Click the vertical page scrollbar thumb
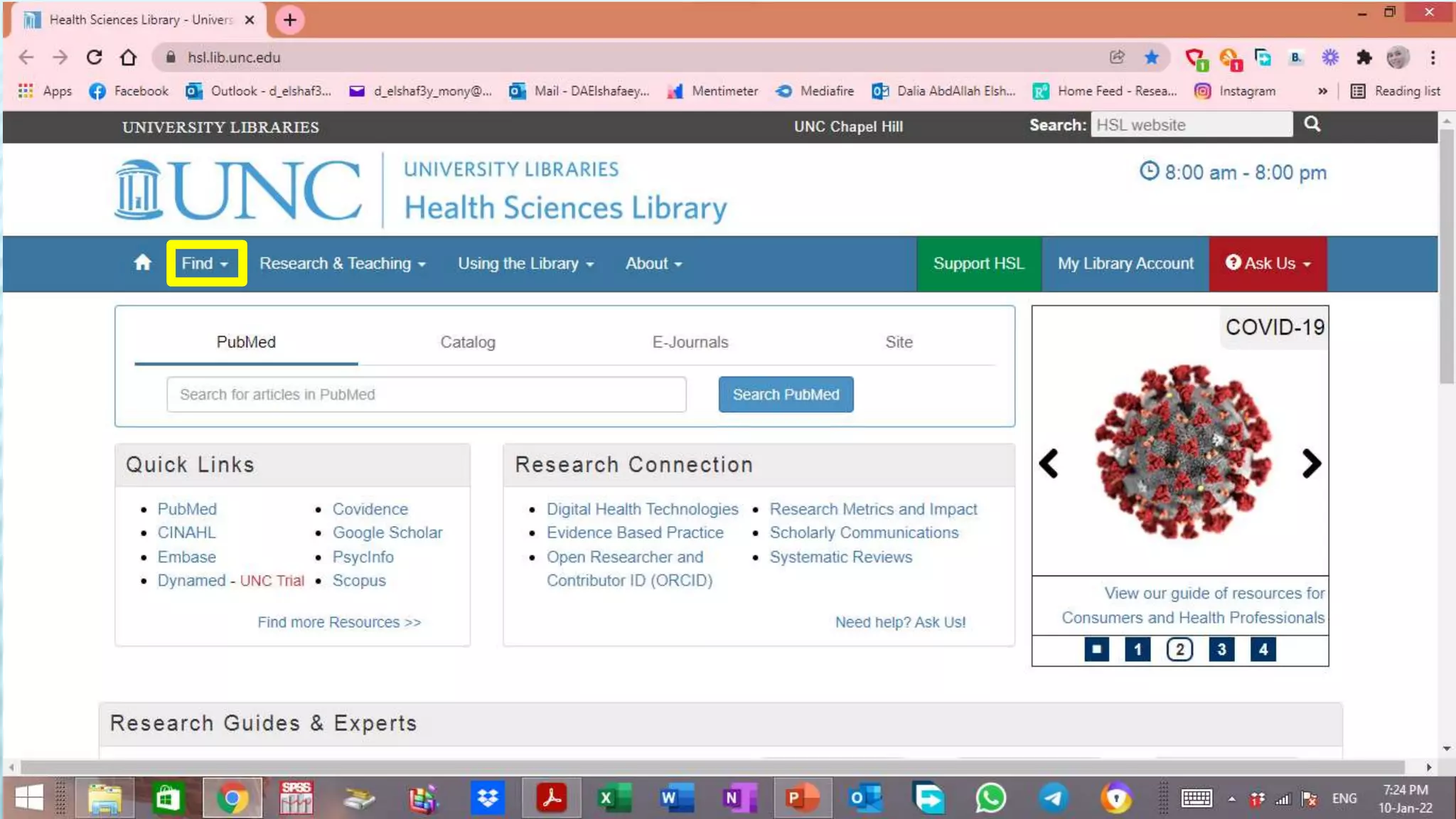 1446,256
